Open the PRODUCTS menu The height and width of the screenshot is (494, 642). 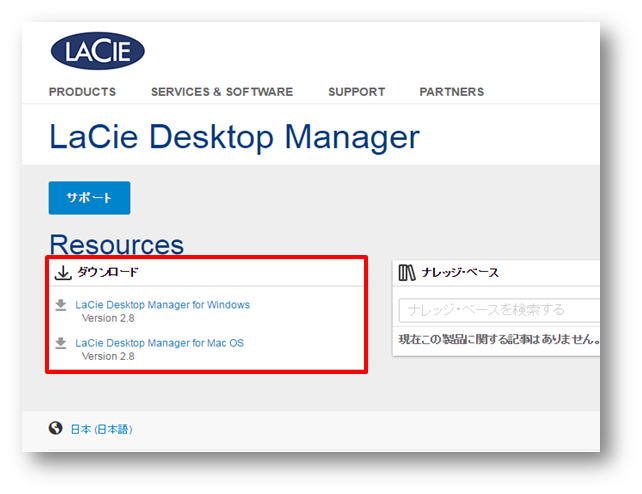pyautogui.click(x=82, y=92)
